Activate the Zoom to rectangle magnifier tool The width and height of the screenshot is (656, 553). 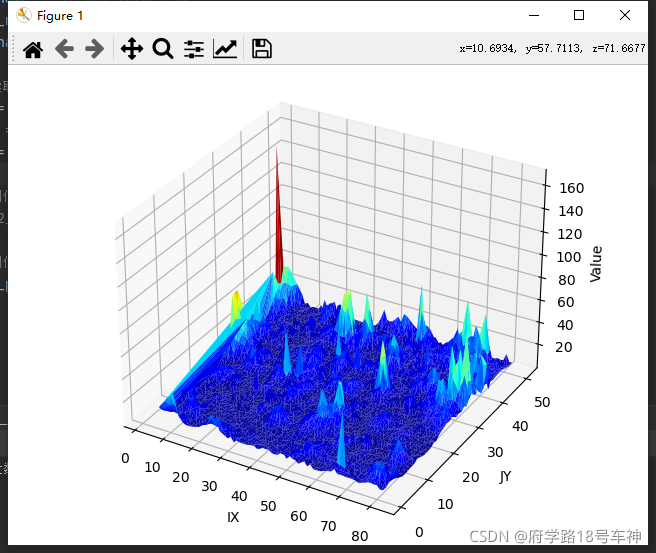tap(163, 49)
